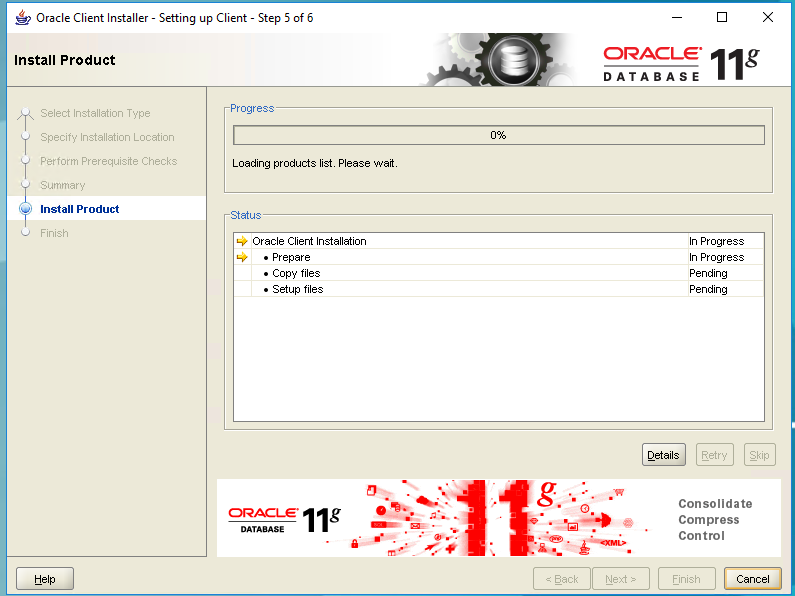Click the Oracle Database 11g header logo

[681, 63]
